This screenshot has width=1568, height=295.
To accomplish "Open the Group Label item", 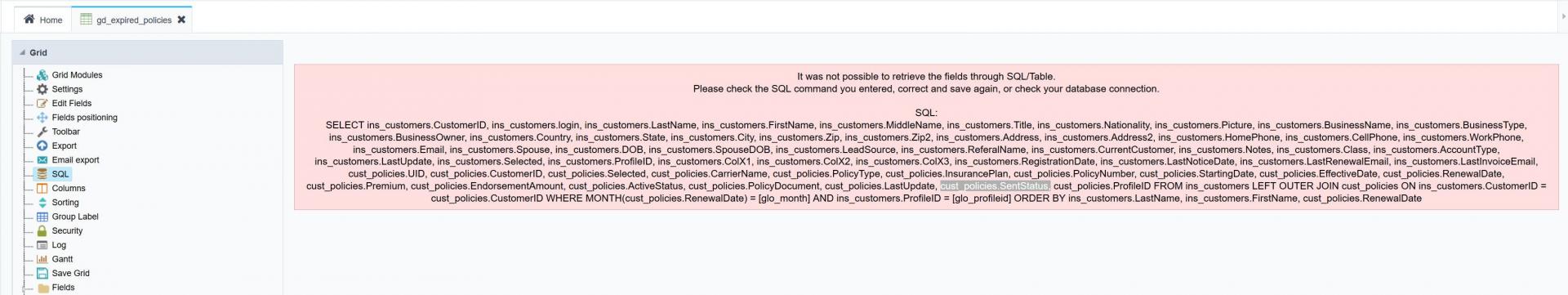I will pos(75,217).
